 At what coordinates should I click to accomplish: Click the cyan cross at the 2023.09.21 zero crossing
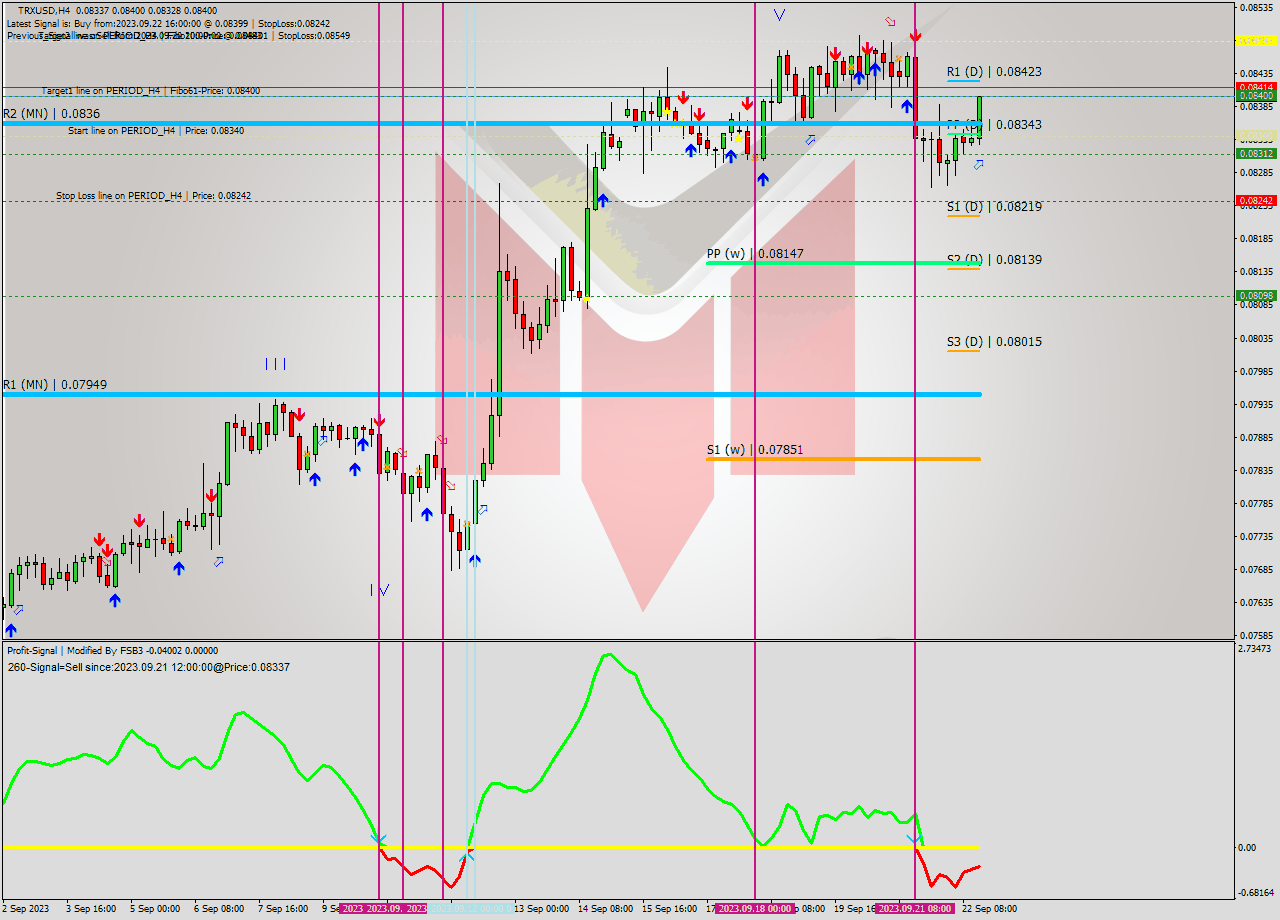pos(914,839)
